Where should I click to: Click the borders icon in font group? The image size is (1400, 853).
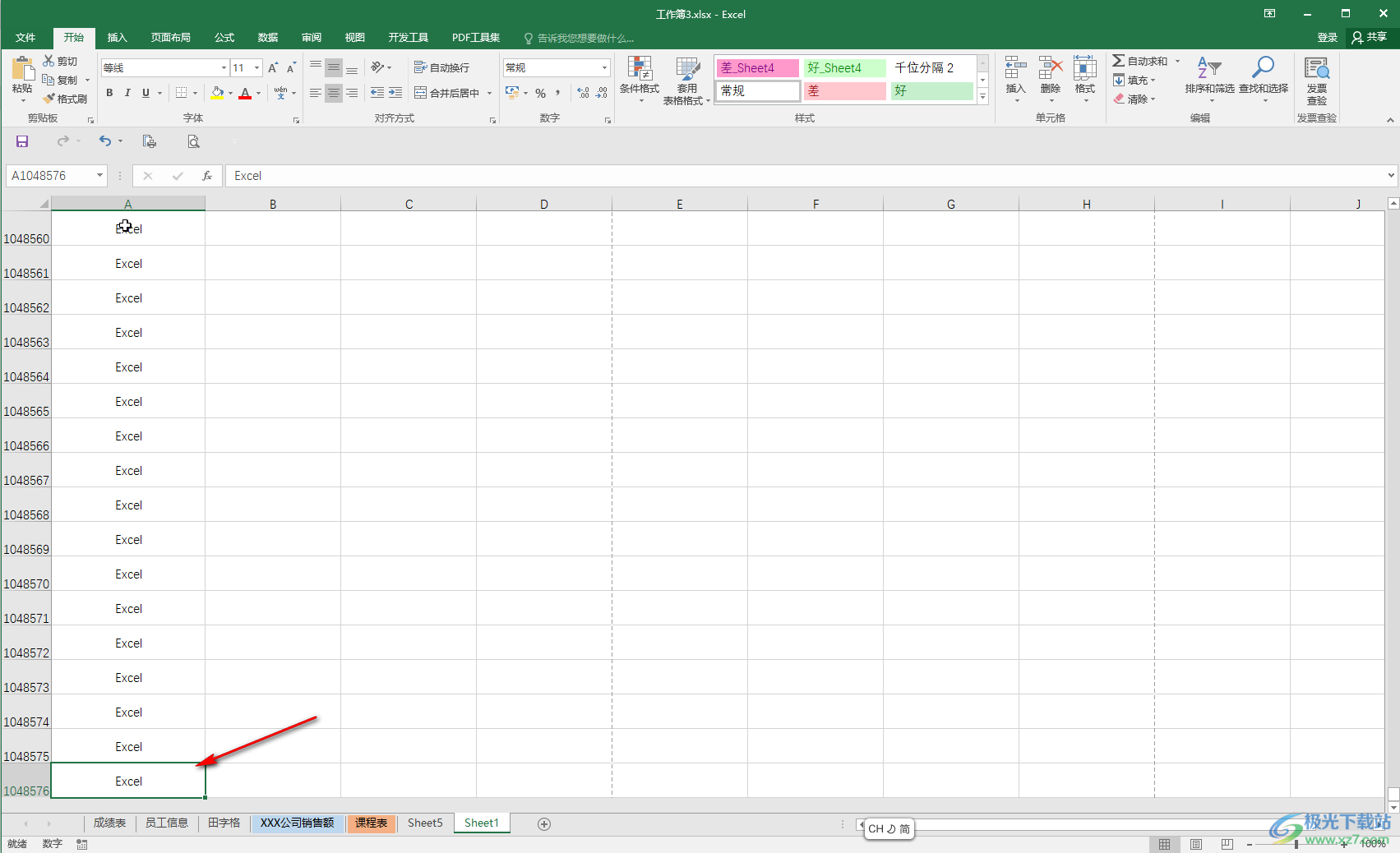click(182, 93)
